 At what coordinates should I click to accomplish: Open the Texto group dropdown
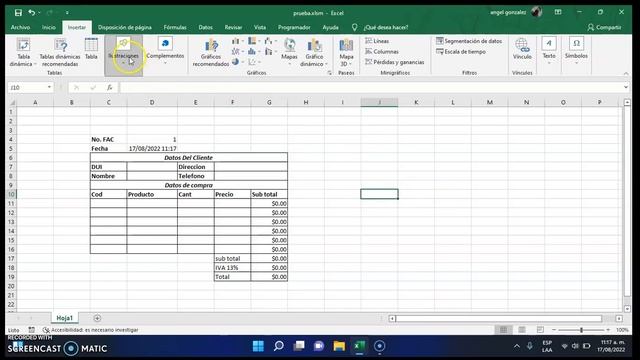549,51
